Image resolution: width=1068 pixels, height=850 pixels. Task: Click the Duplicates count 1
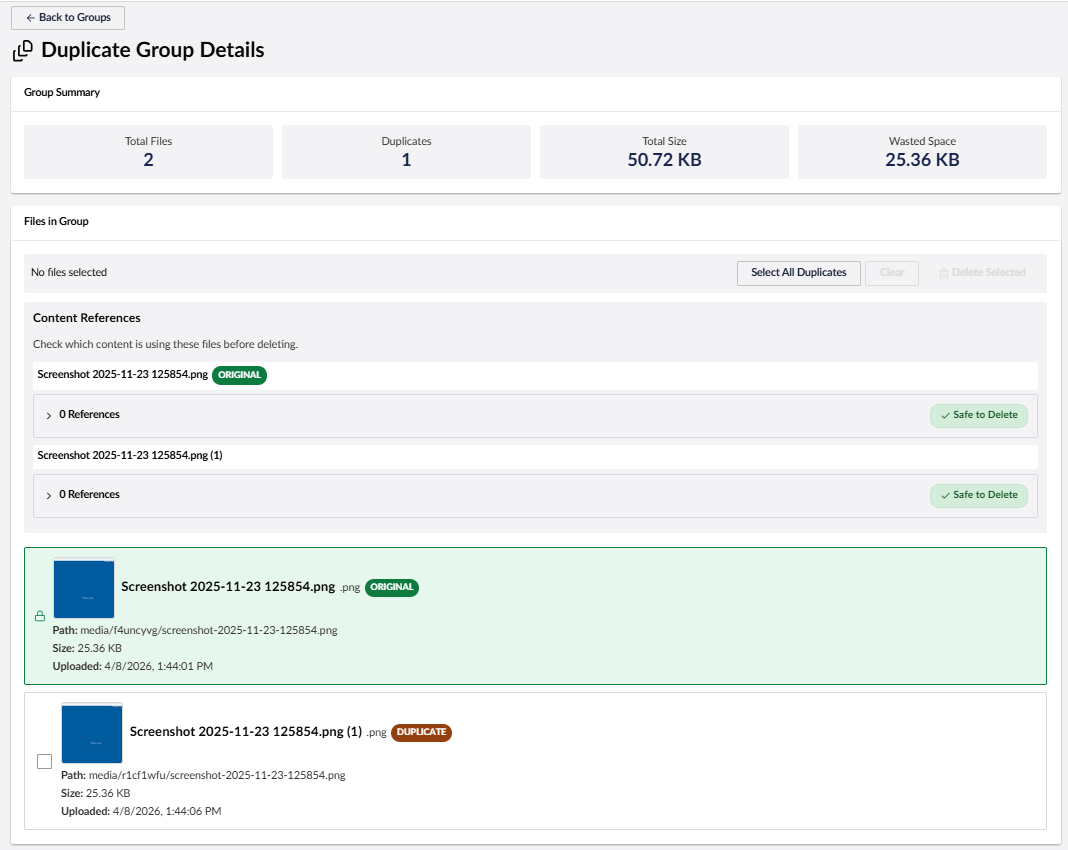406,160
